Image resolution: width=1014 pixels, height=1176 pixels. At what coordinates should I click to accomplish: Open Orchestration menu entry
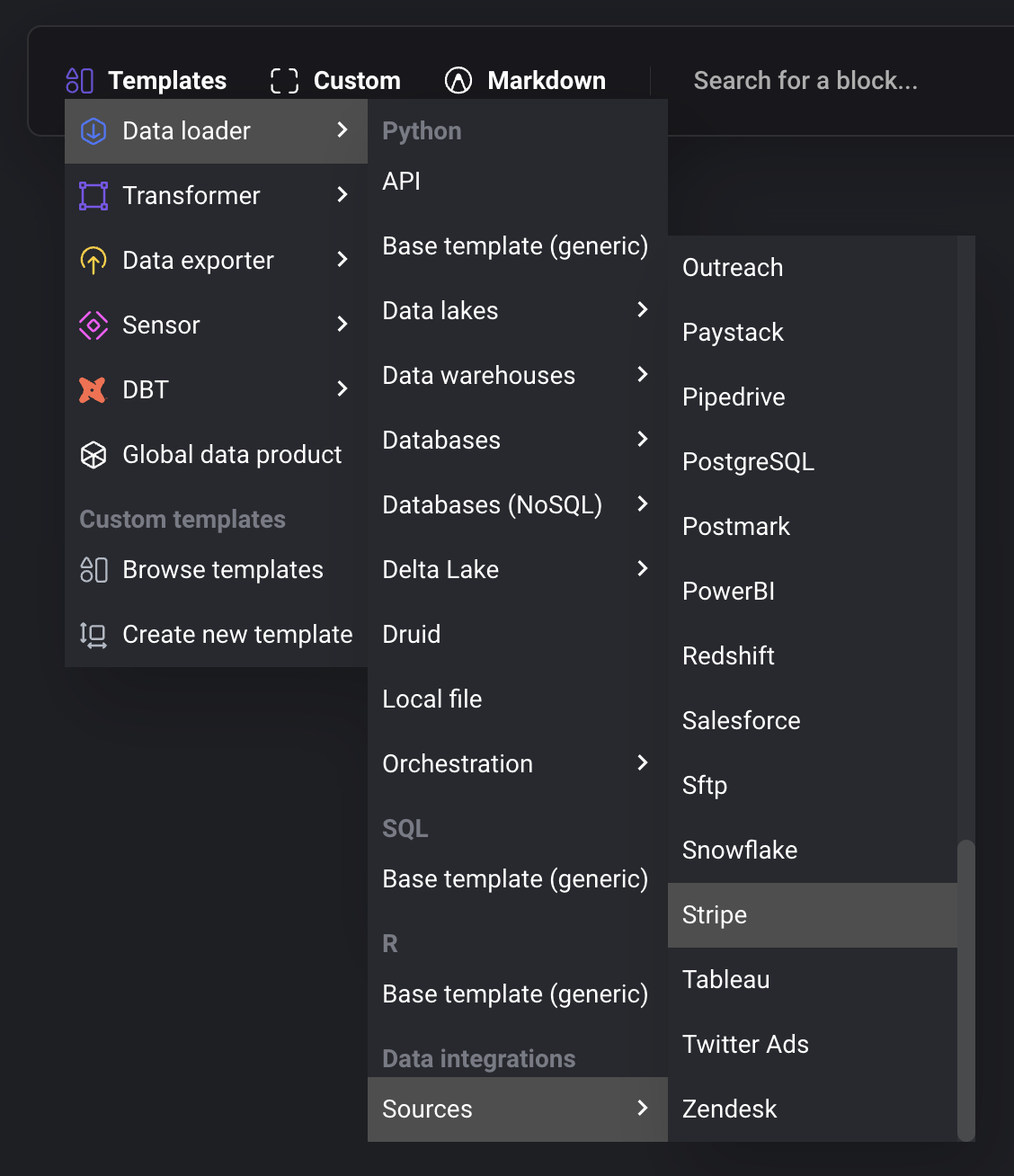point(518,764)
